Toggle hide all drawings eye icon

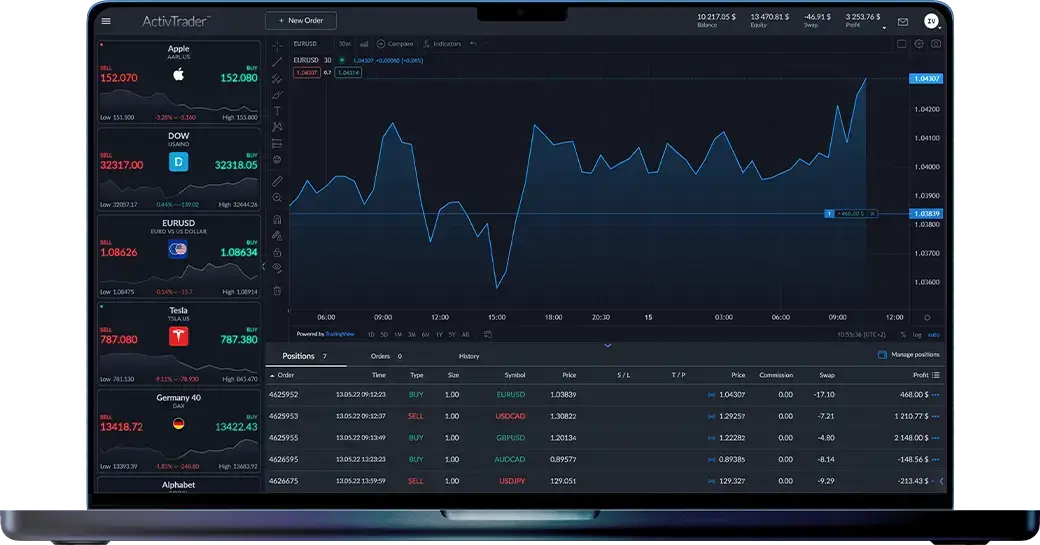point(277,269)
